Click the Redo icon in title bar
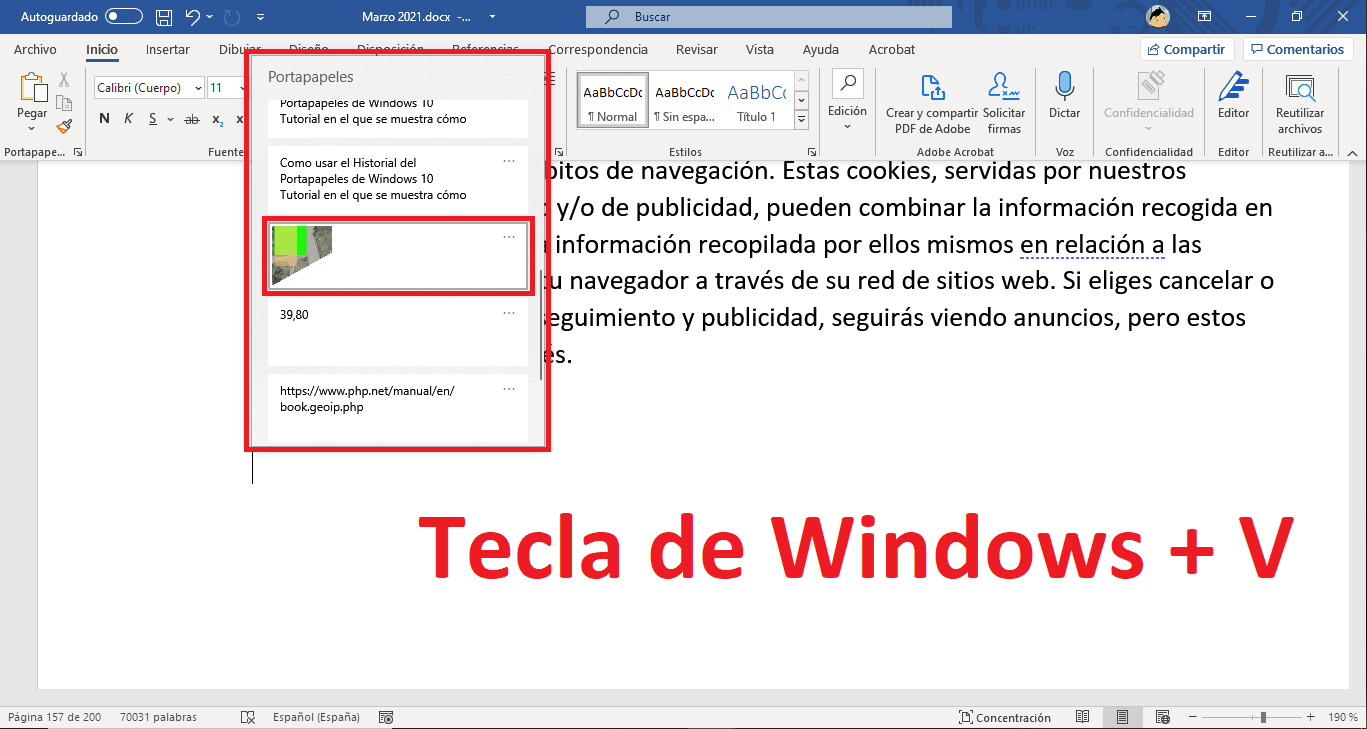Viewport: 1367px width, 729px height. pyautogui.click(x=232, y=16)
